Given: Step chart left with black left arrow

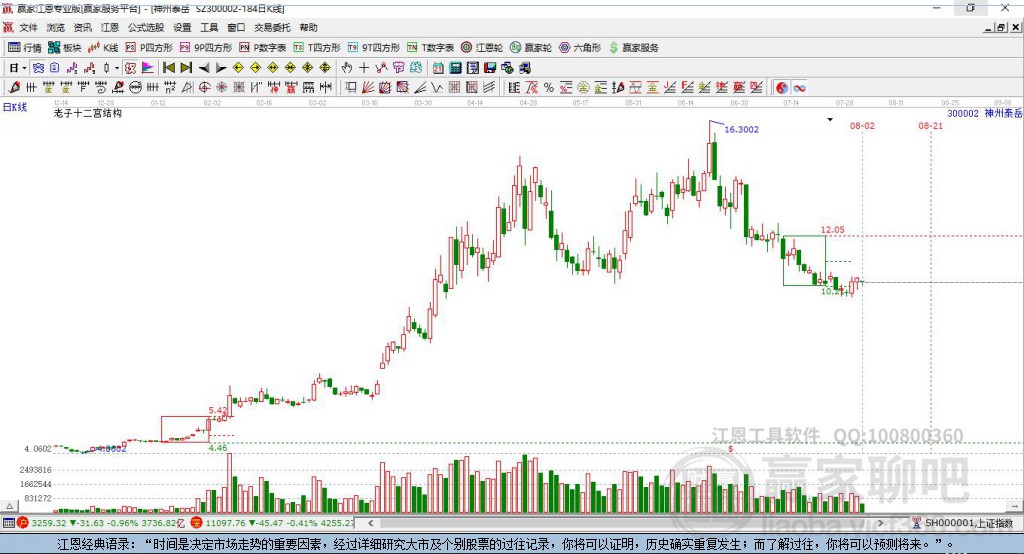Looking at the screenshot, I should 204,68.
